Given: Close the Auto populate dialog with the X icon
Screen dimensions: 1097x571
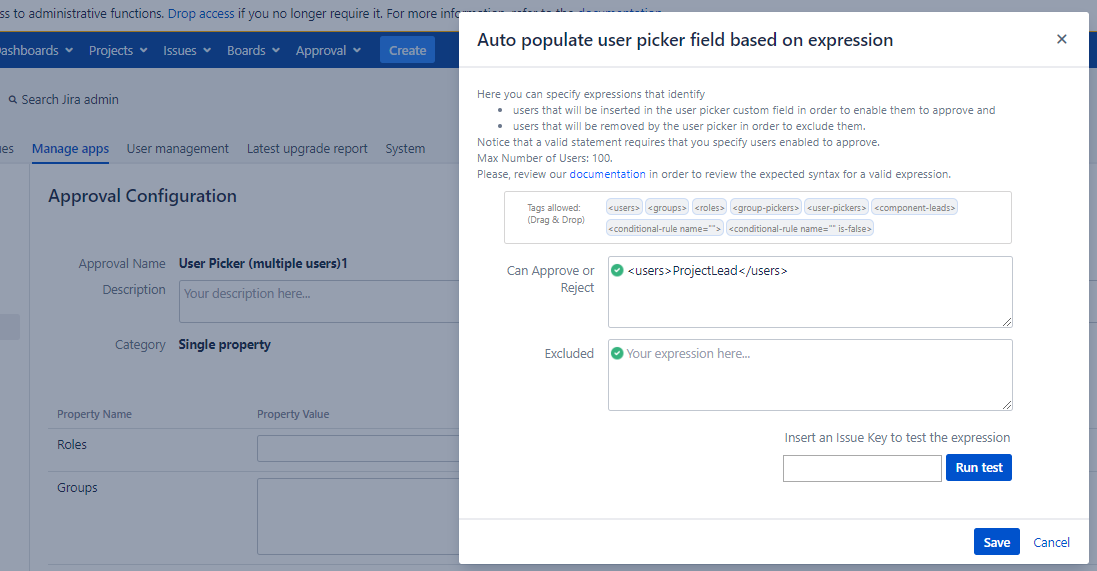Looking at the screenshot, I should tap(1061, 40).
